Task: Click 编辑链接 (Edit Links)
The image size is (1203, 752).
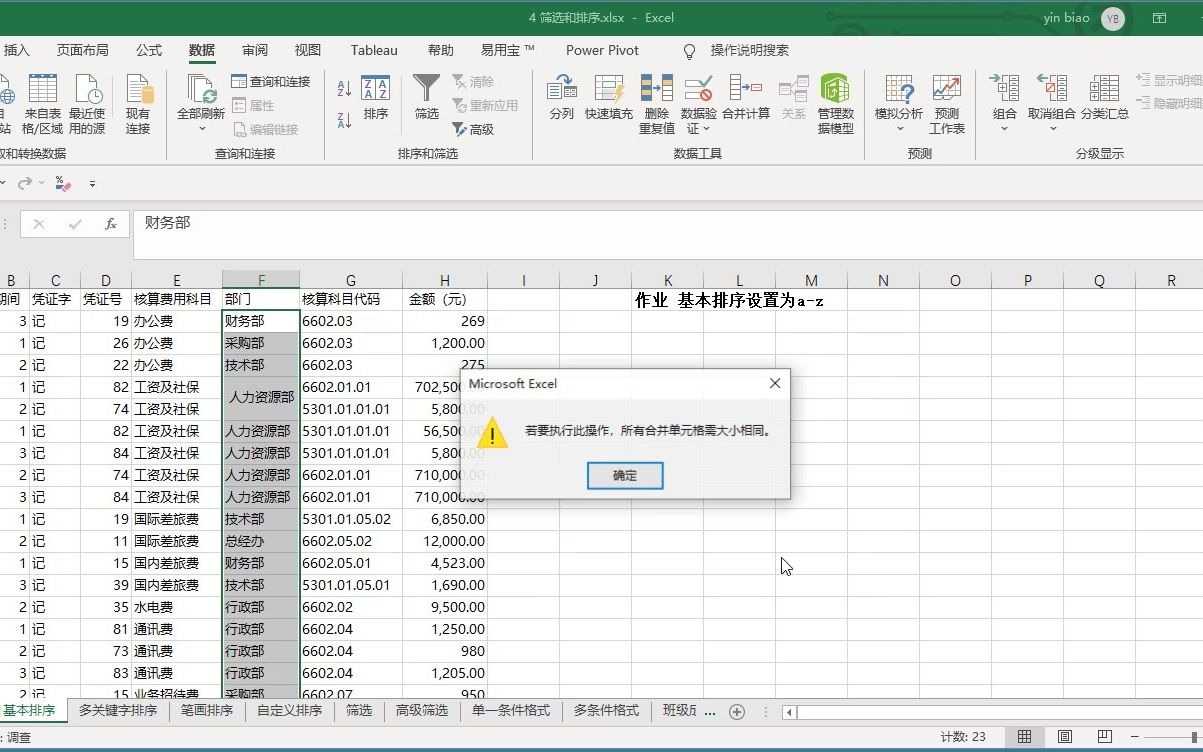Action: (272, 131)
